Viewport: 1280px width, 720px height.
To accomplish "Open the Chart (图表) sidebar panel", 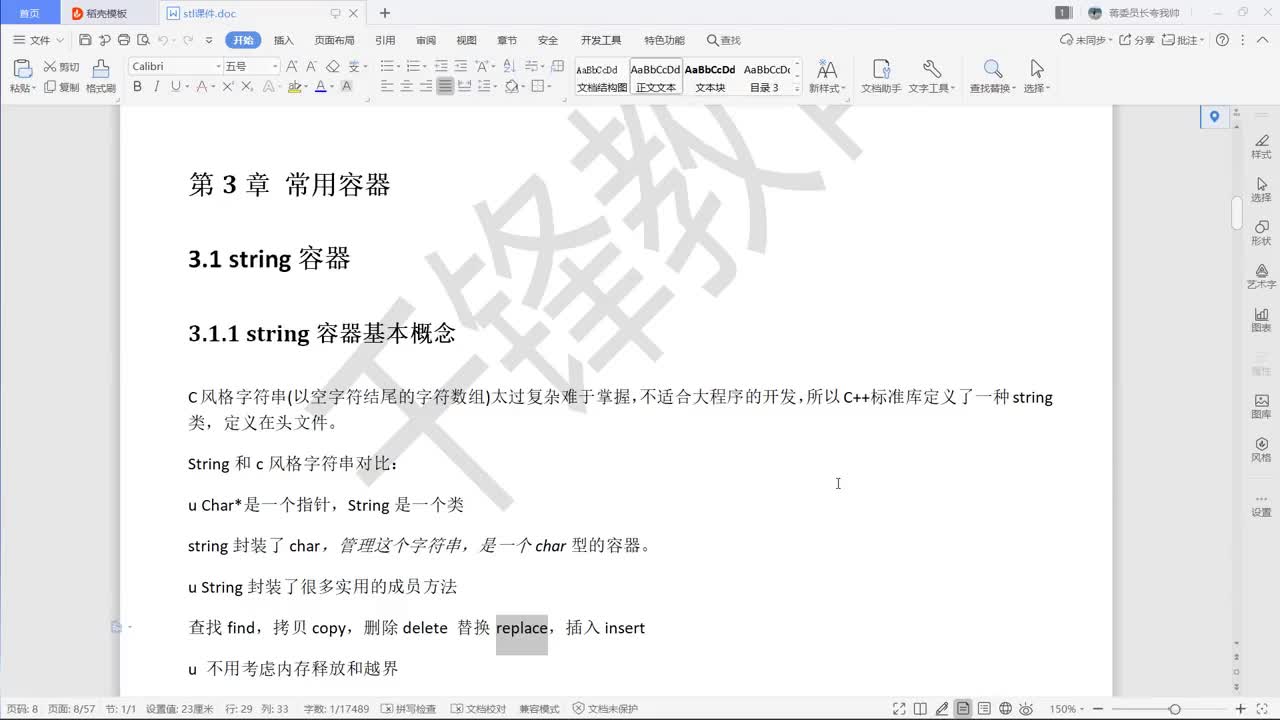I will (x=1261, y=320).
